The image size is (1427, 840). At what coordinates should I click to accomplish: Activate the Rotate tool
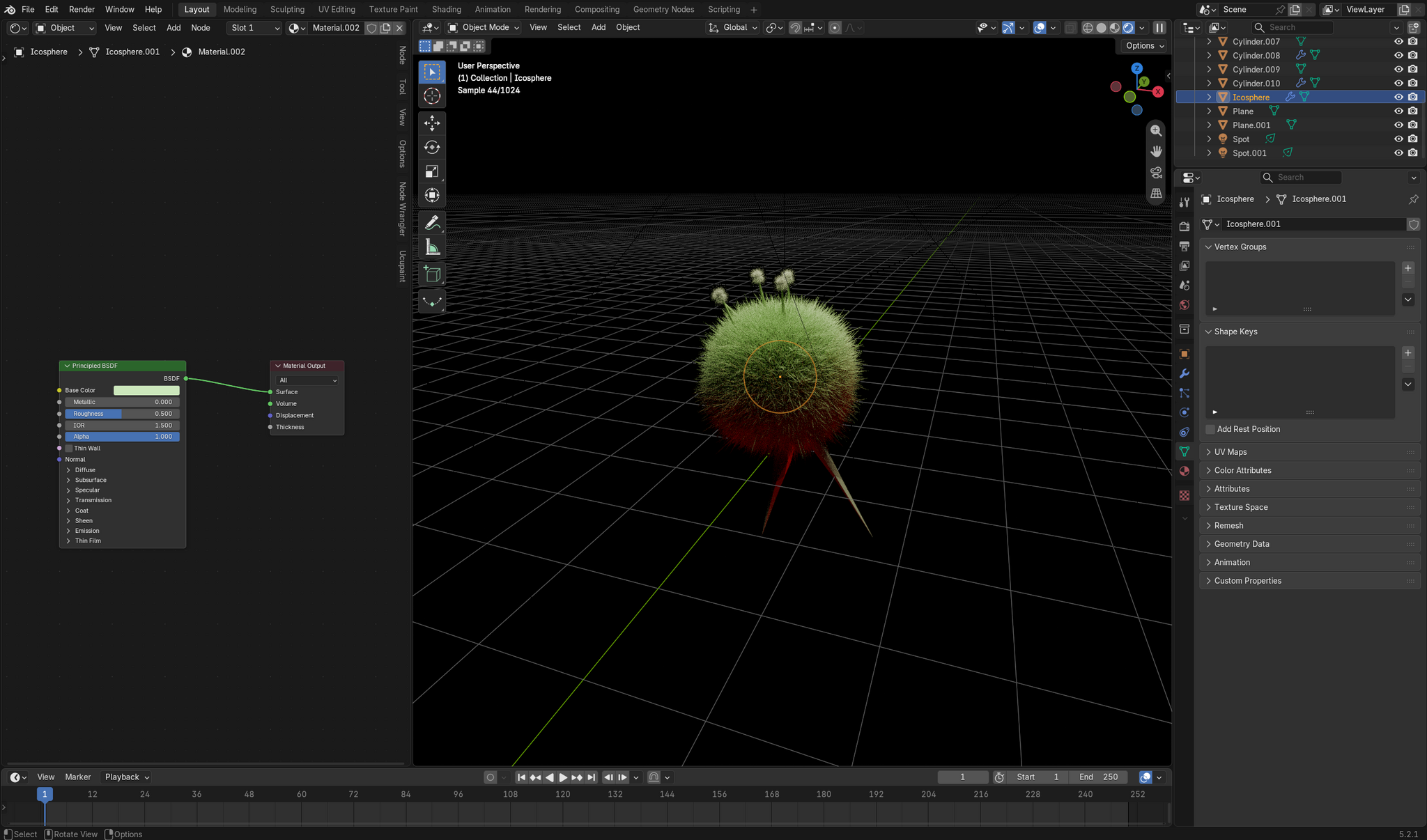coord(432,147)
